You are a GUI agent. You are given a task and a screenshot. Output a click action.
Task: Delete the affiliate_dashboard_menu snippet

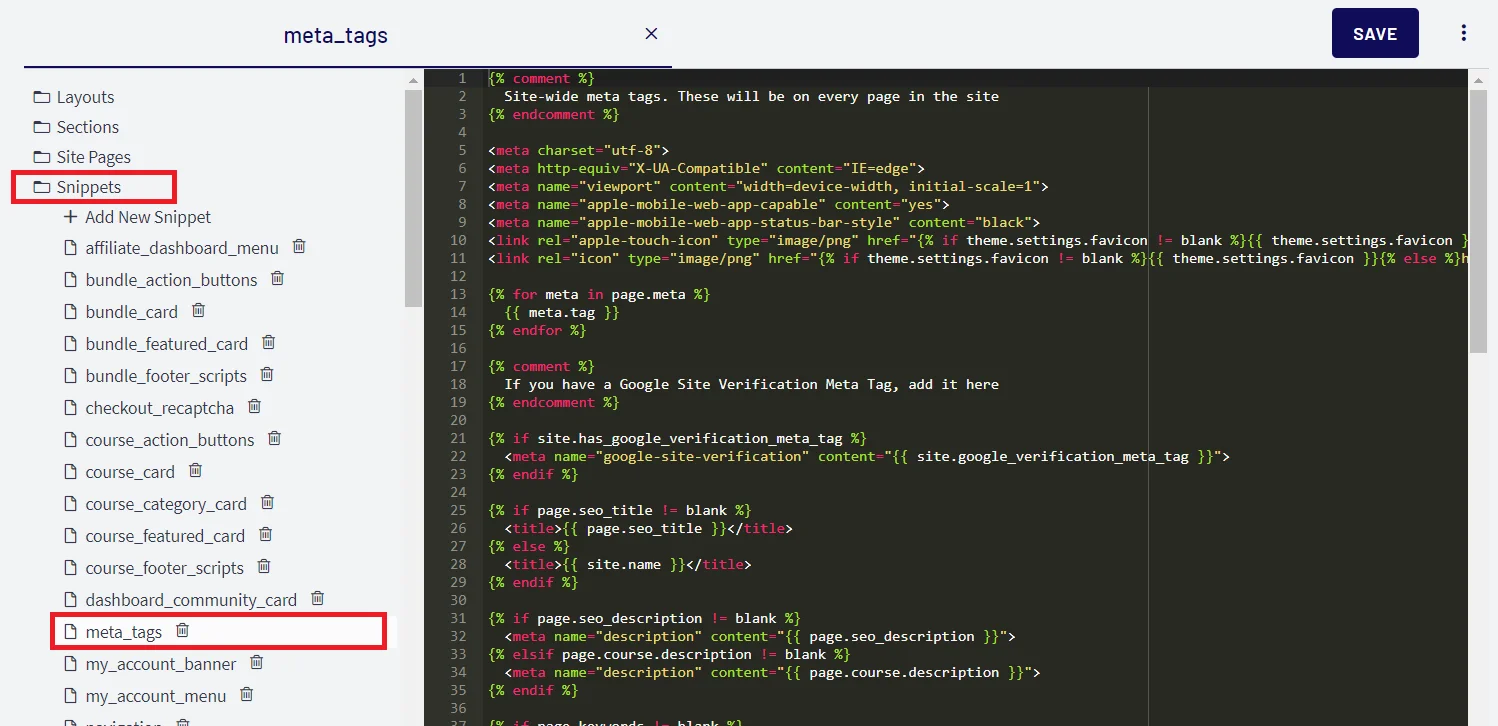point(298,246)
